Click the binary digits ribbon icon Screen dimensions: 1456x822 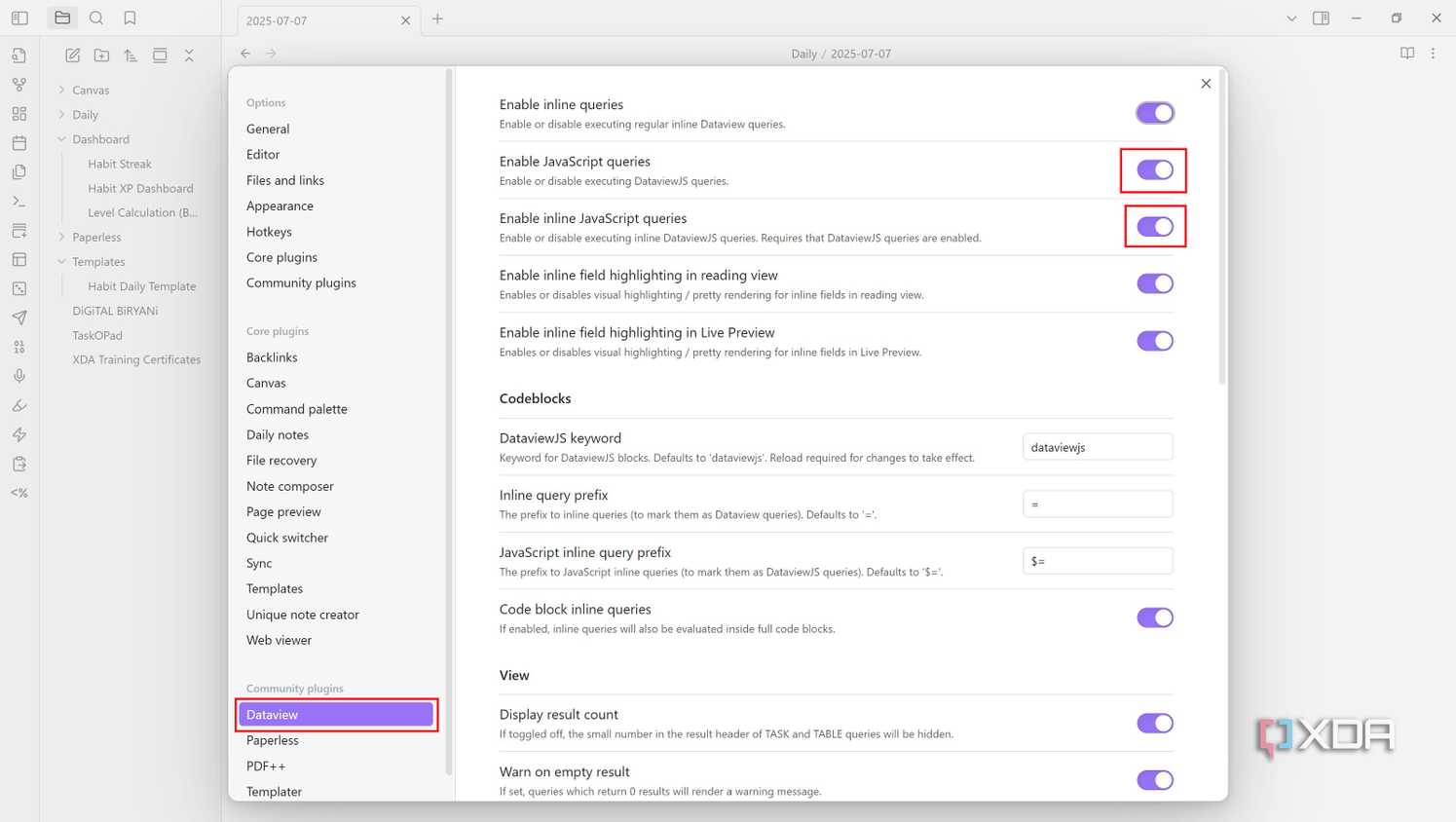[19, 347]
